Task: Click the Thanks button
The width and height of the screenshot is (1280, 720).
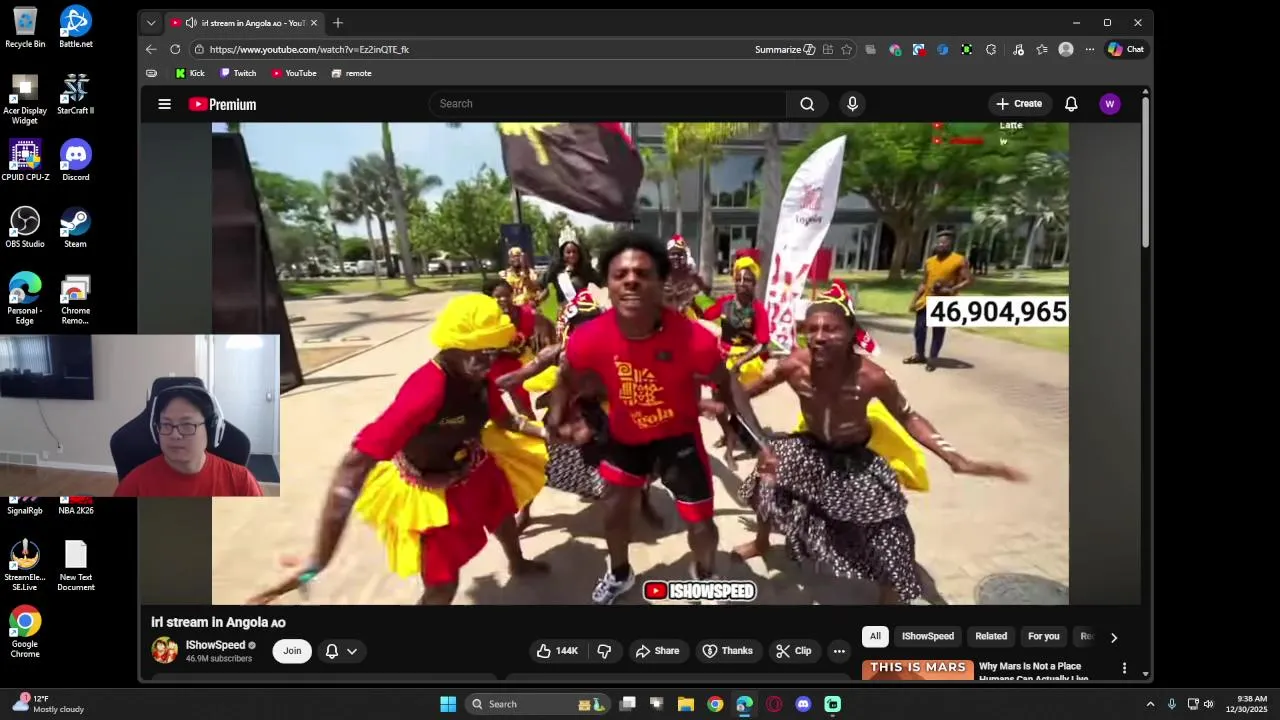Action: (x=728, y=651)
